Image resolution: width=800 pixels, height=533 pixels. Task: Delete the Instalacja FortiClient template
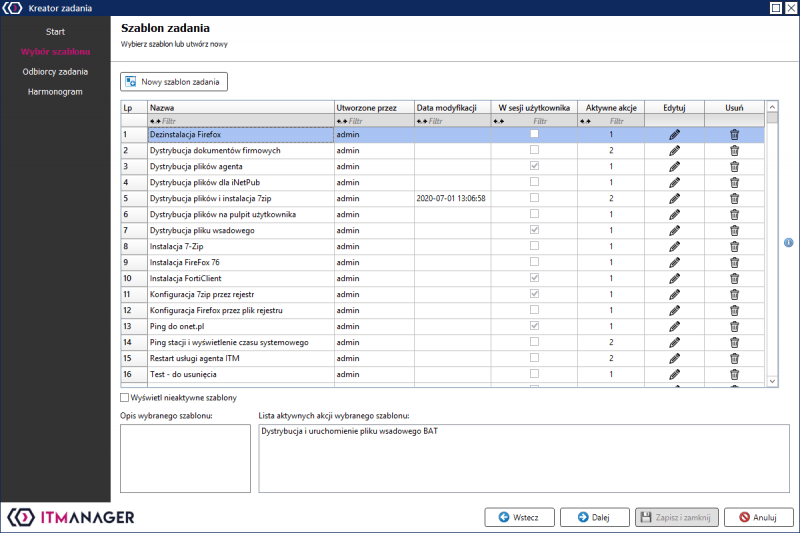734,278
